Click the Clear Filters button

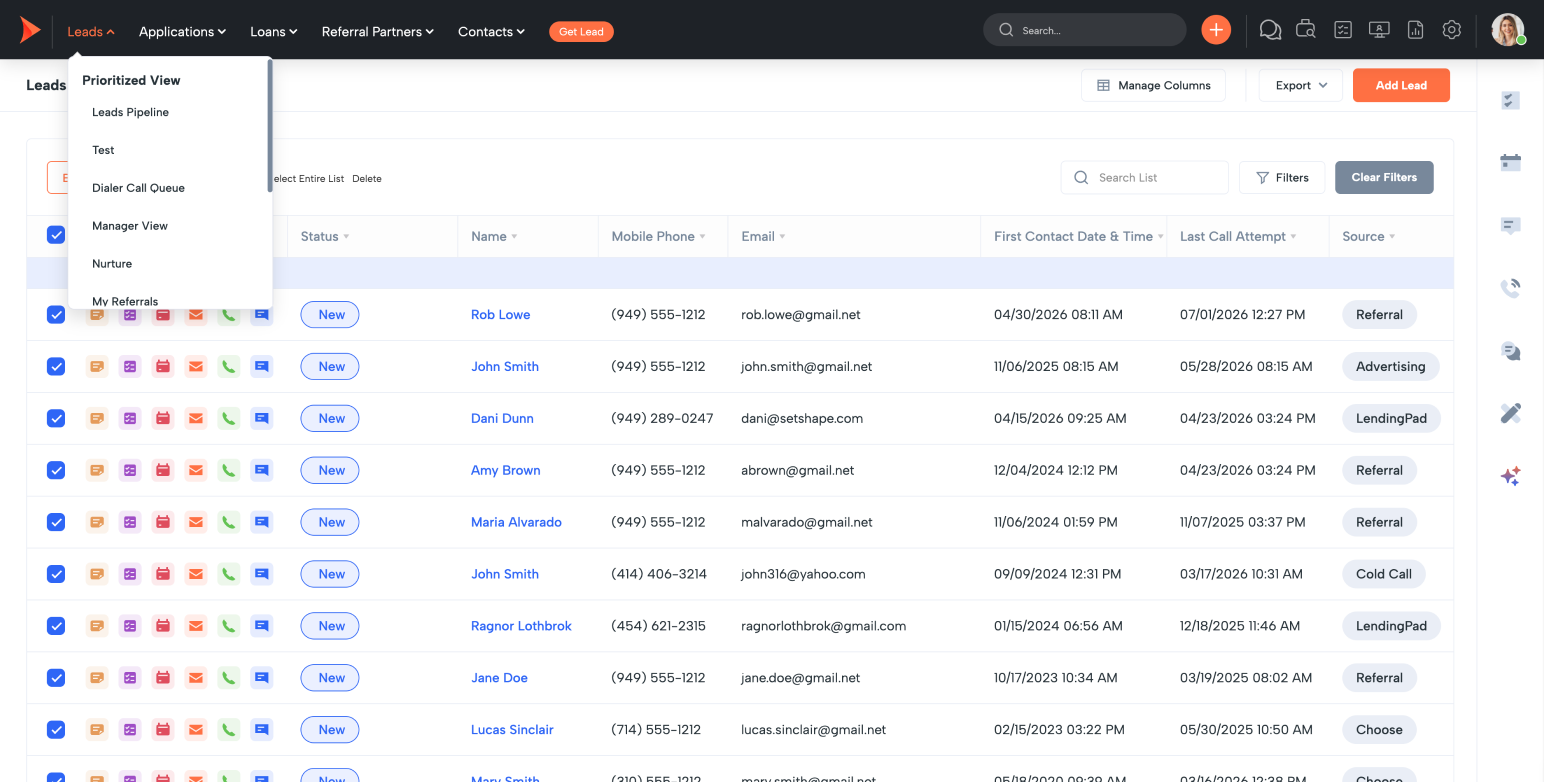1384,177
